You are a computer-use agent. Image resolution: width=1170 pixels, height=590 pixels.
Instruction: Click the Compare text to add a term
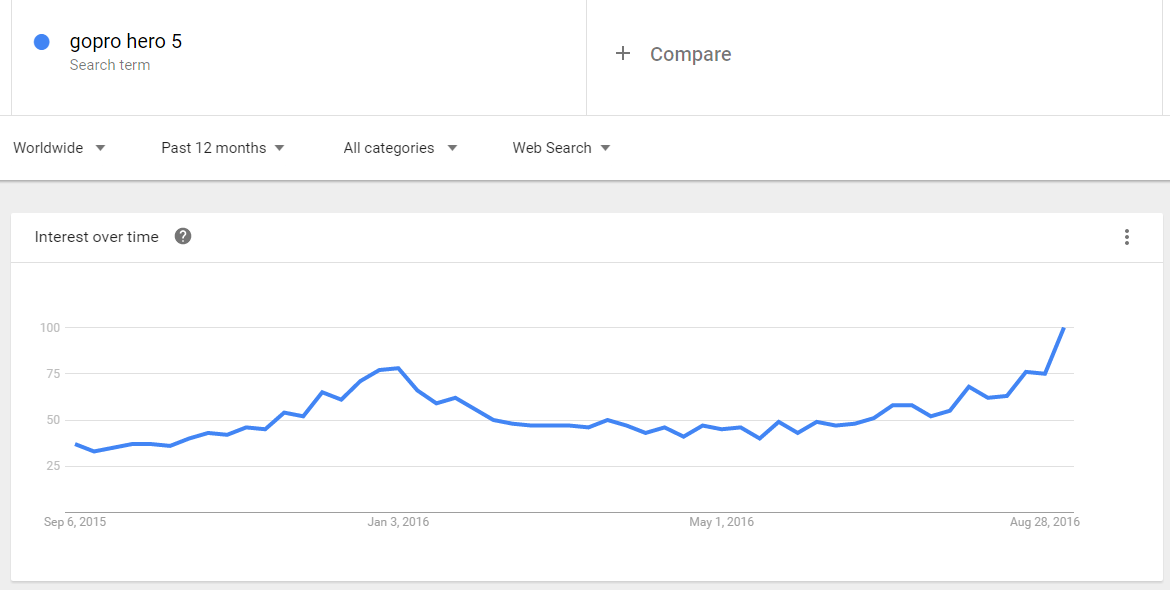(690, 54)
